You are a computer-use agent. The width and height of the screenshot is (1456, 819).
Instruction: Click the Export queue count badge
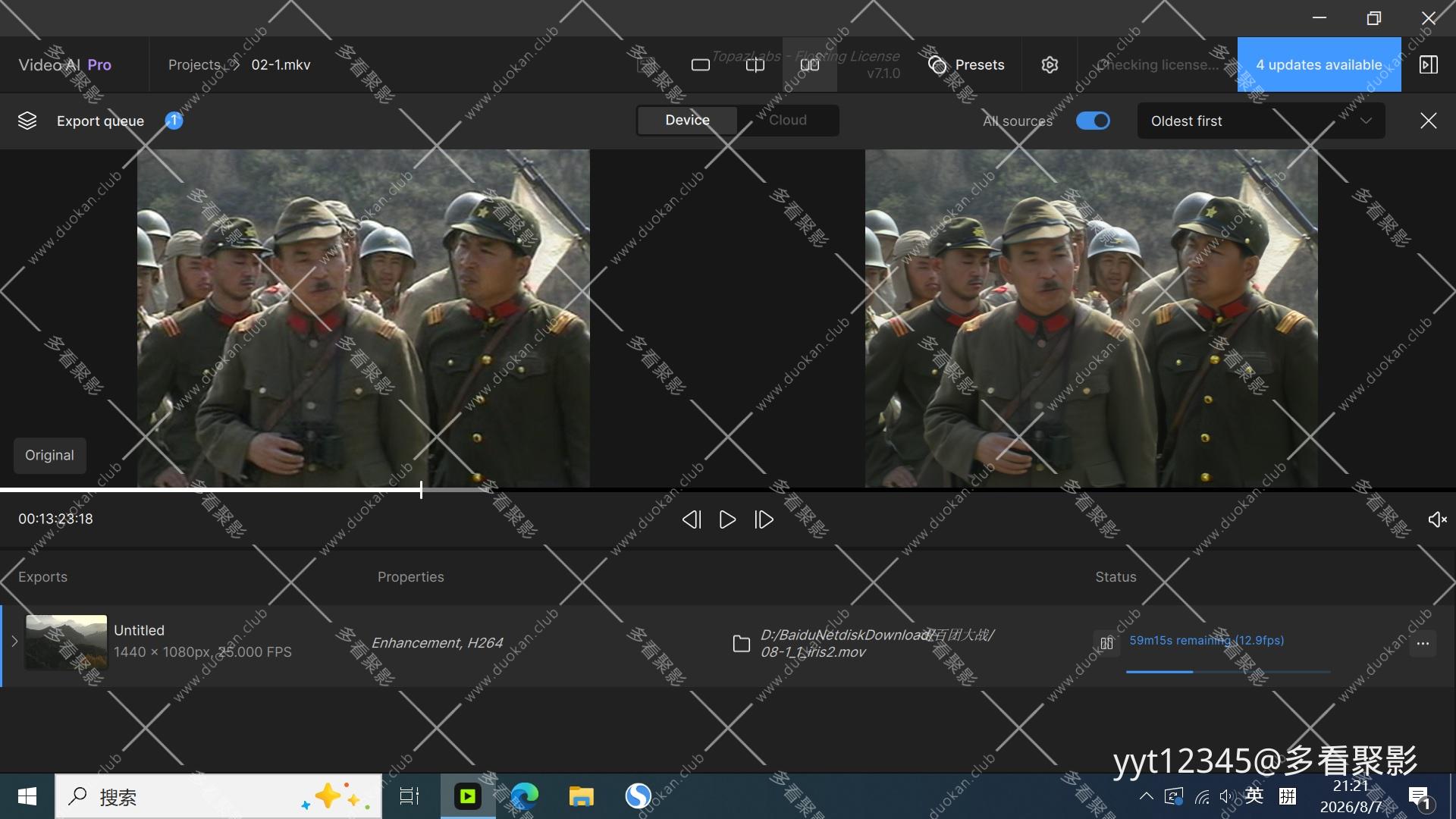click(x=174, y=121)
